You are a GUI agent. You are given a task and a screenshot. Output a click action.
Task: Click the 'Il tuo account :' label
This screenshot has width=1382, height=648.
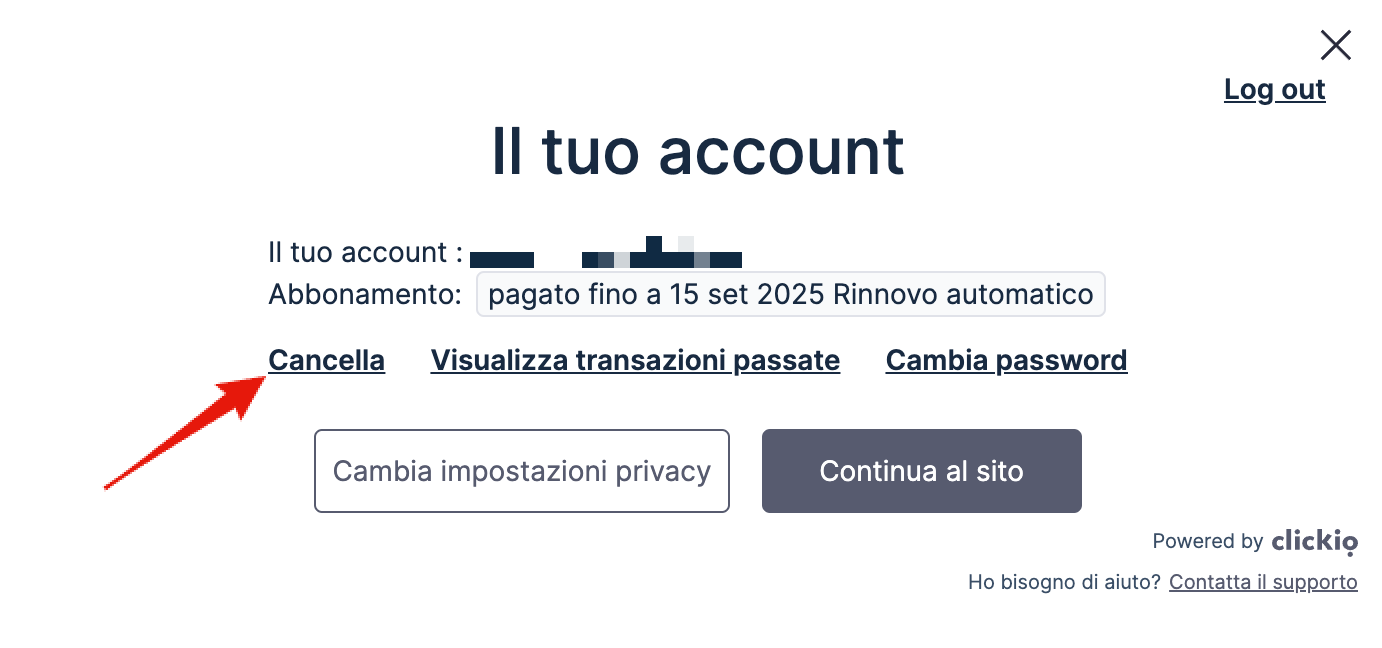tap(366, 252)
